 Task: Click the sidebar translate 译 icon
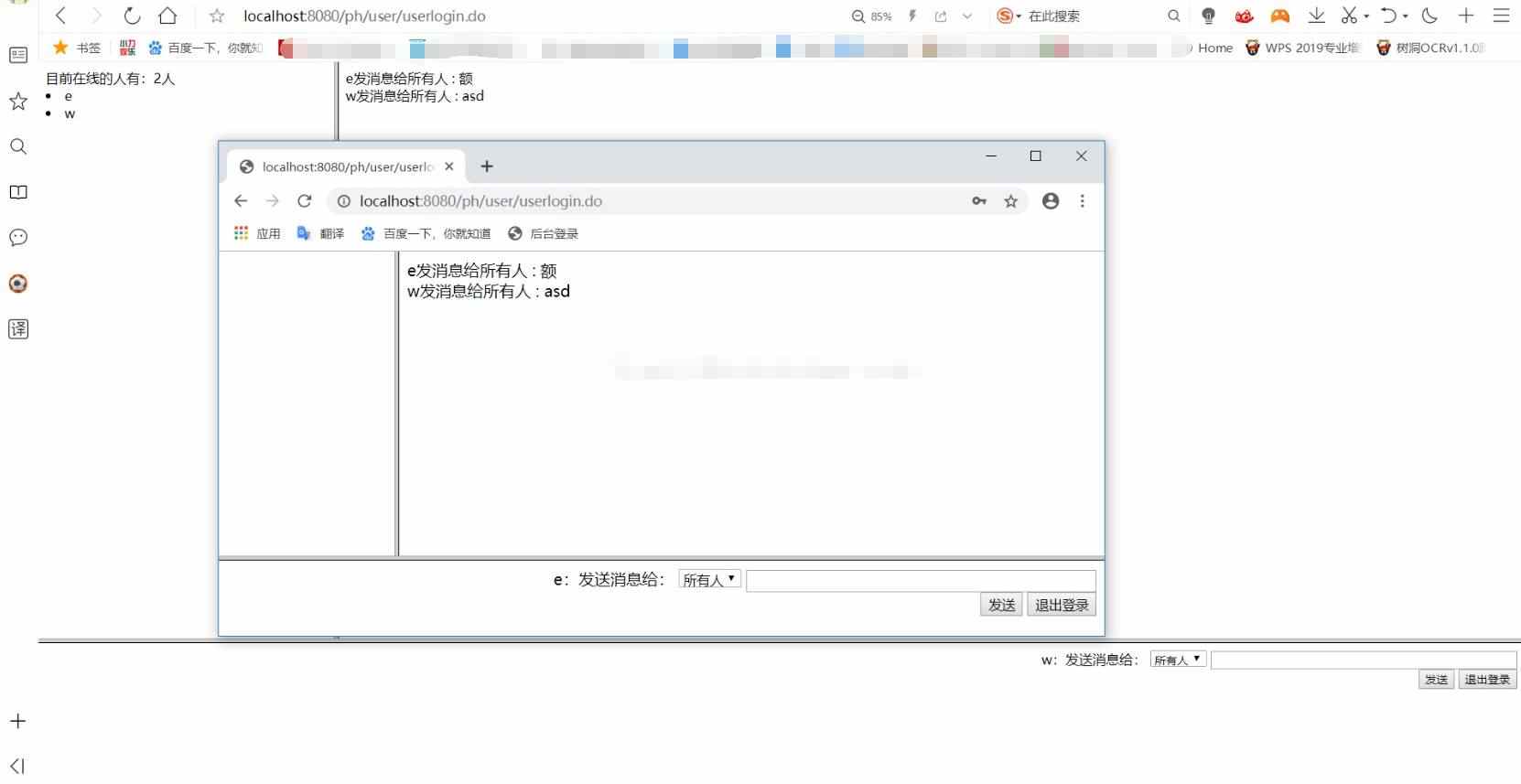click(18, 329)
